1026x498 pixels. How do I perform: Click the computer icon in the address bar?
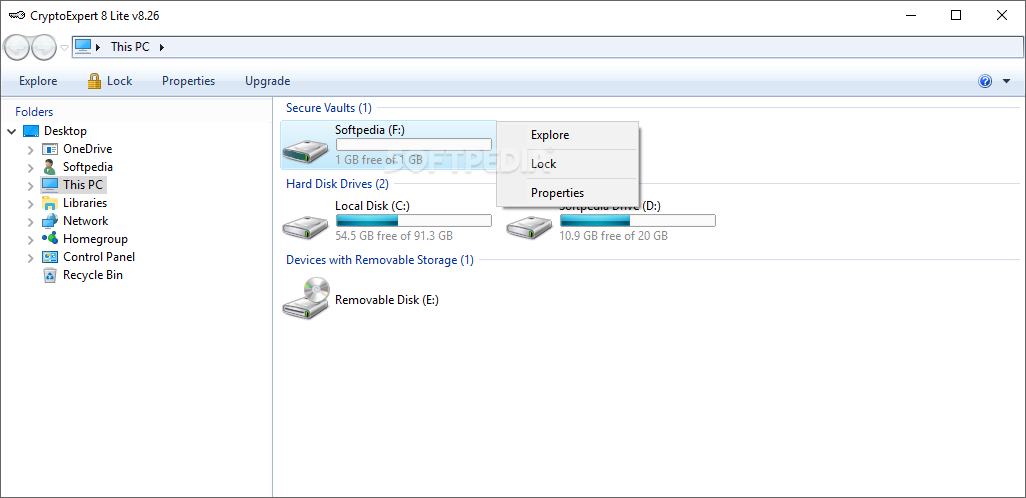(x=82, y=46)
